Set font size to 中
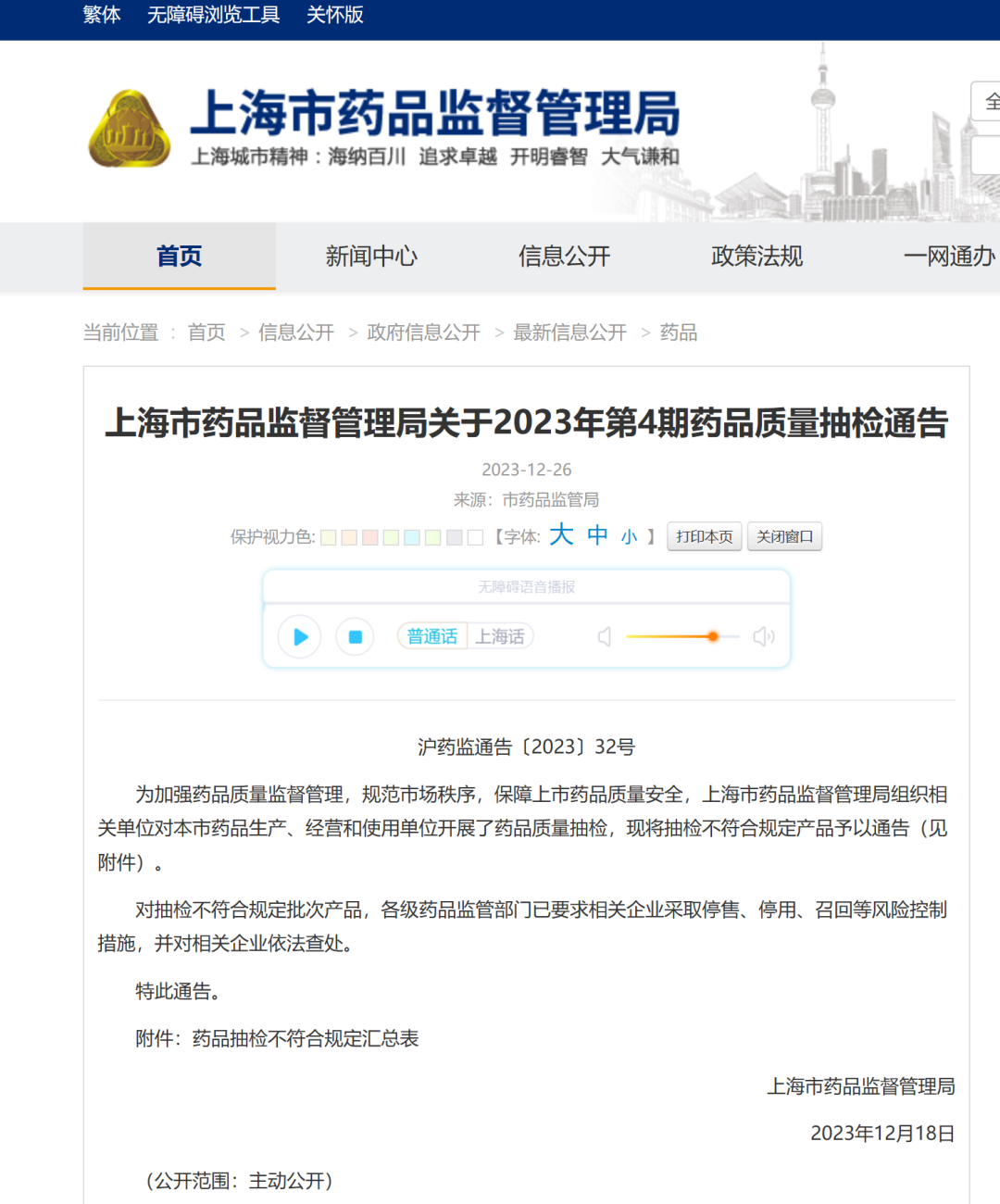 tap(597, 535)
